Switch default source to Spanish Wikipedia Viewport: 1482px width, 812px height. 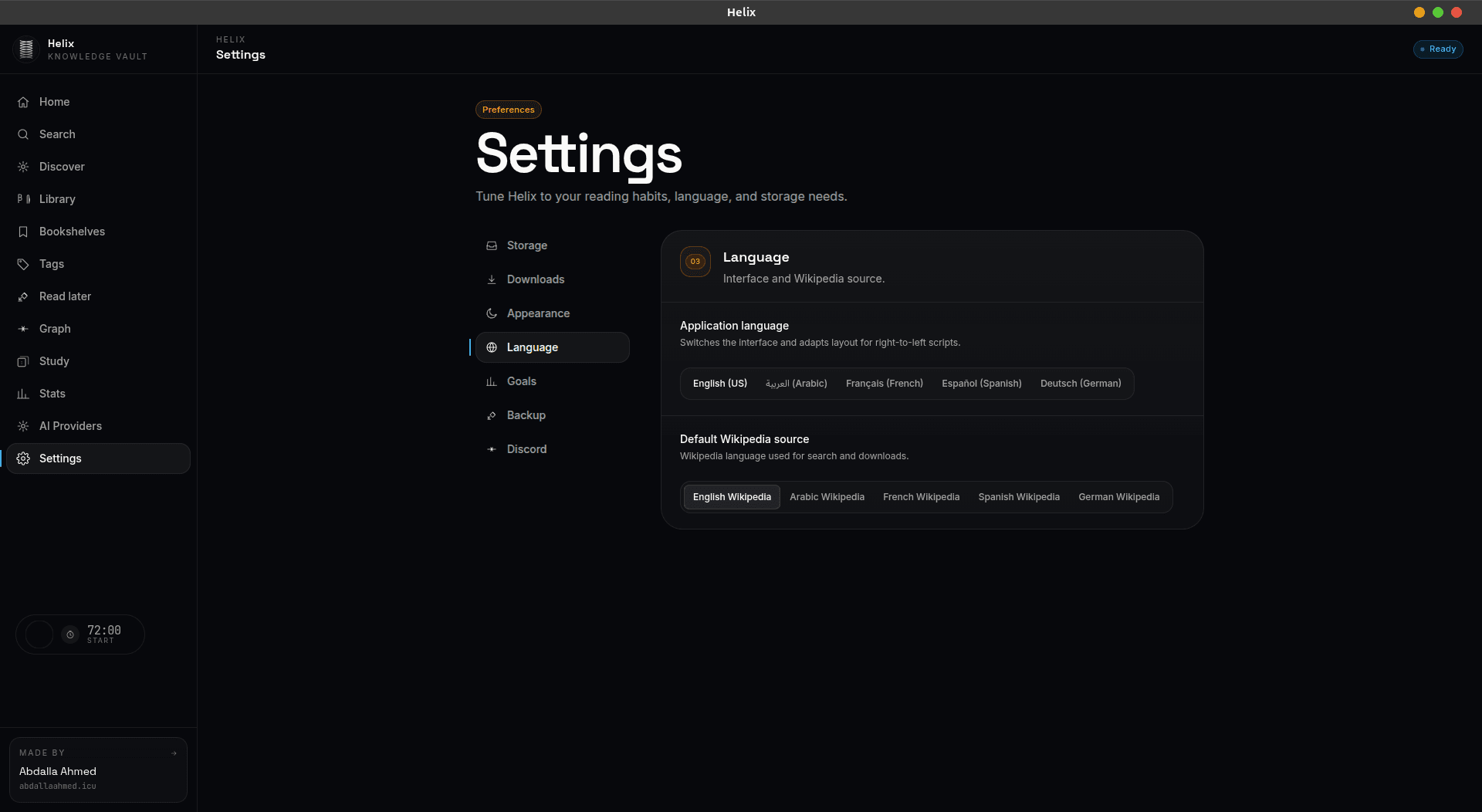(1019, 497)
